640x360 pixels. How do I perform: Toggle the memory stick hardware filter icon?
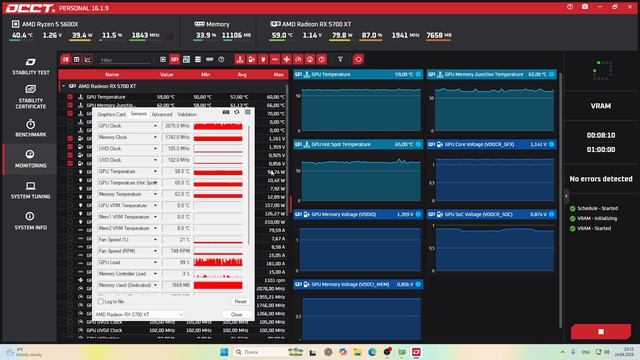pos(209,60)
